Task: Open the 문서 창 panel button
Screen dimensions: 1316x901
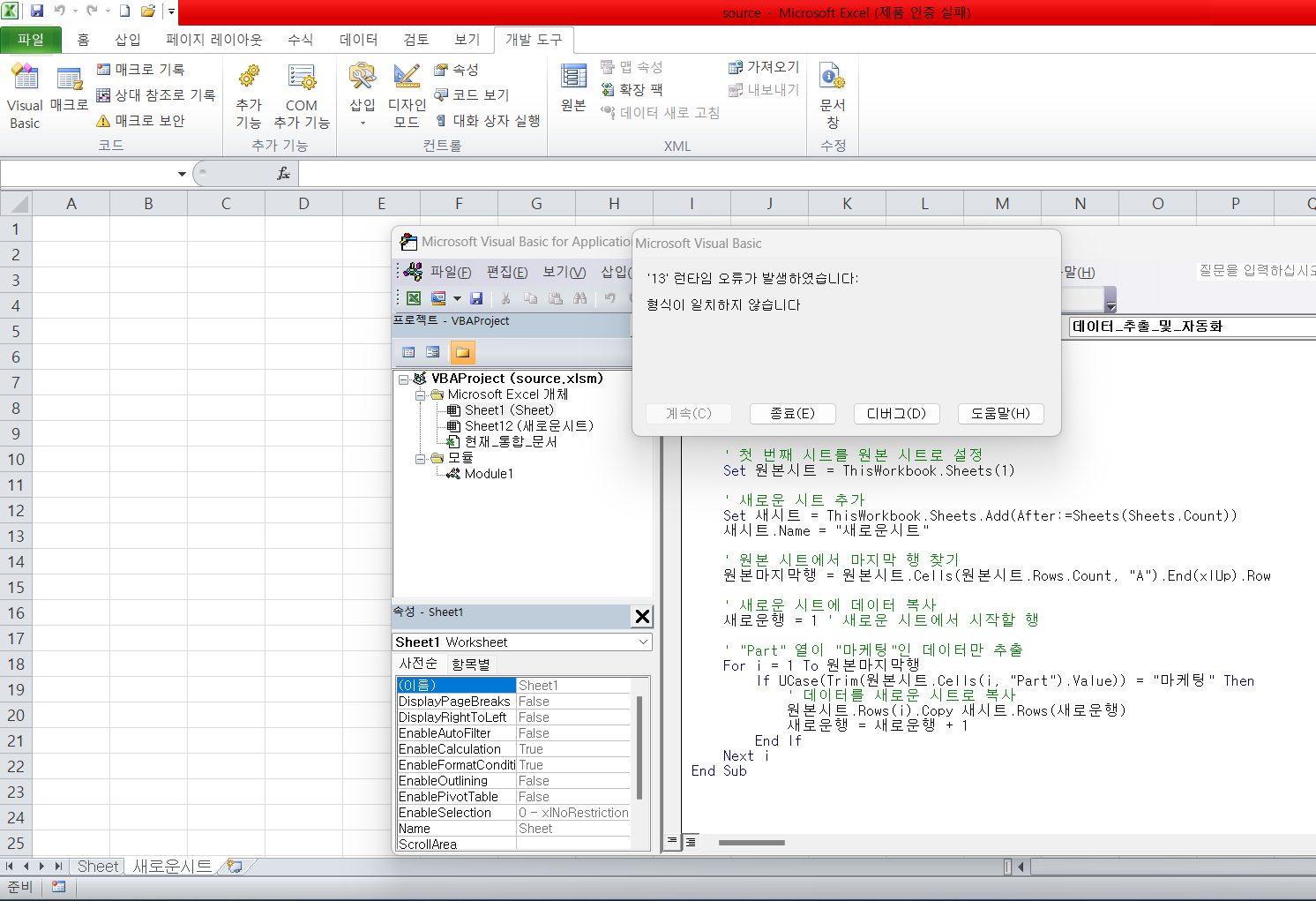Action: coord(833,95)
